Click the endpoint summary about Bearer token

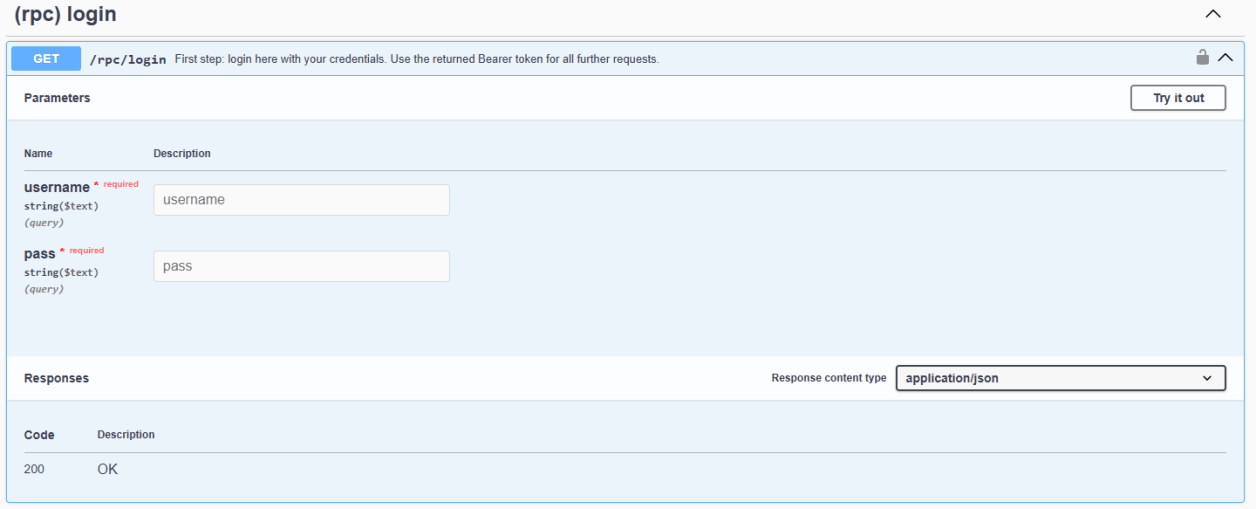pos(416,60)
